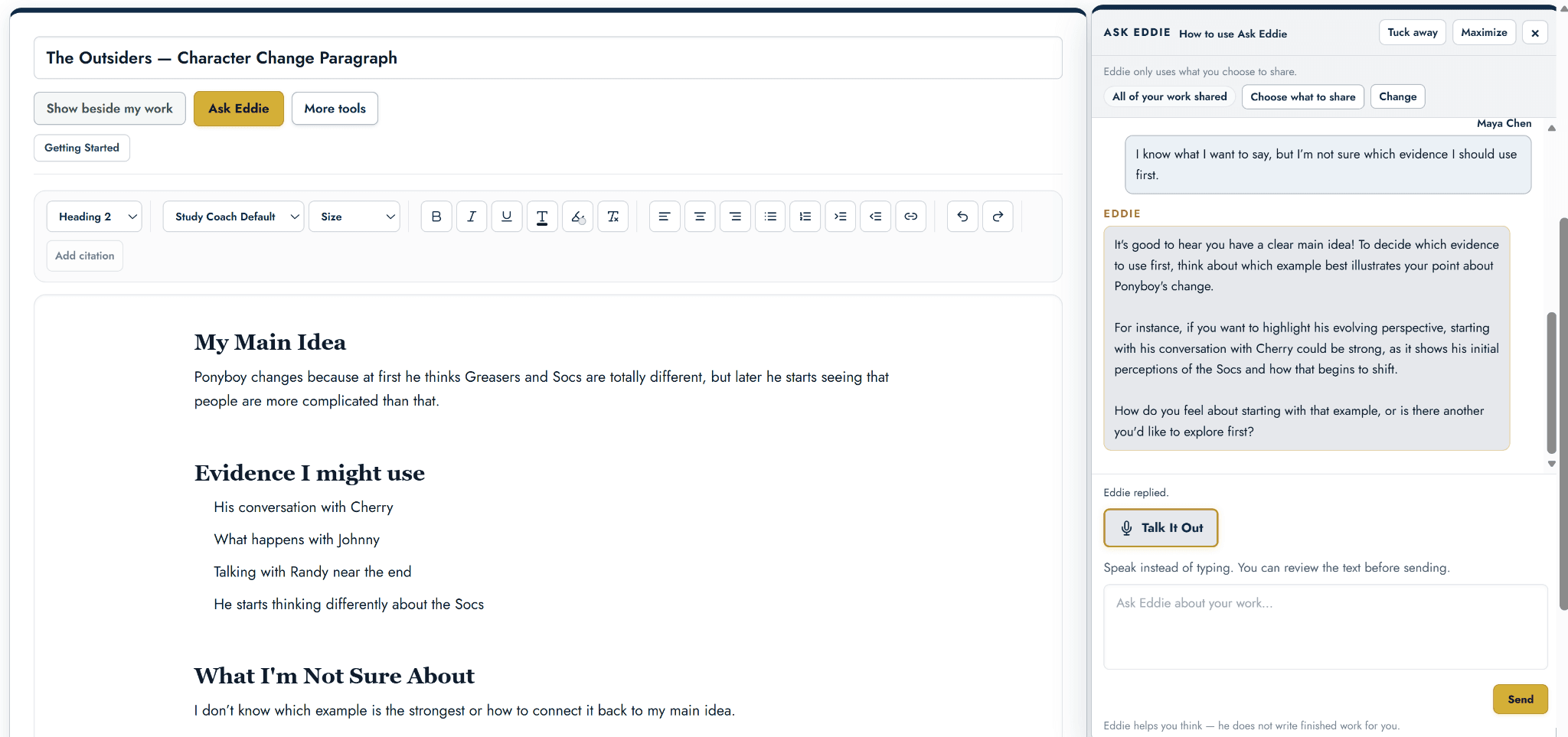Screen dimensions: 1568x737
Task: Edit the document title field
Action: pos(548,58)
